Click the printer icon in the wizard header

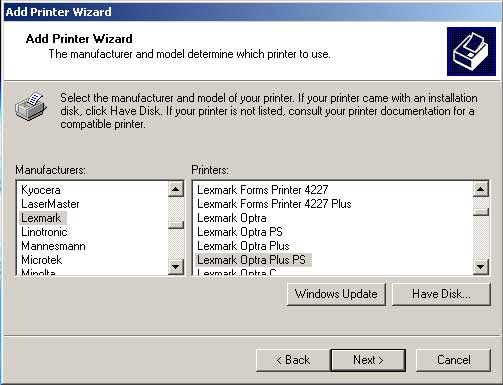coord(471,52)
